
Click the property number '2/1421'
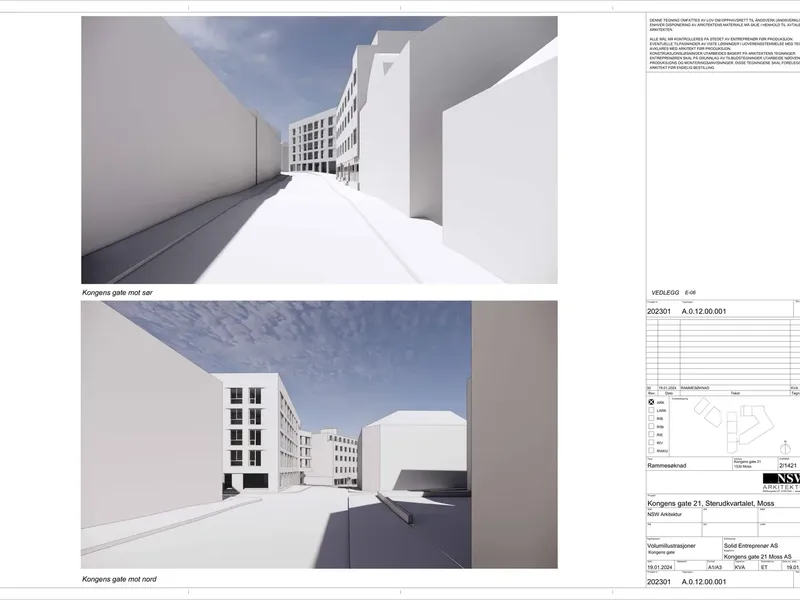pyautogui.click(x=788, y=465)
